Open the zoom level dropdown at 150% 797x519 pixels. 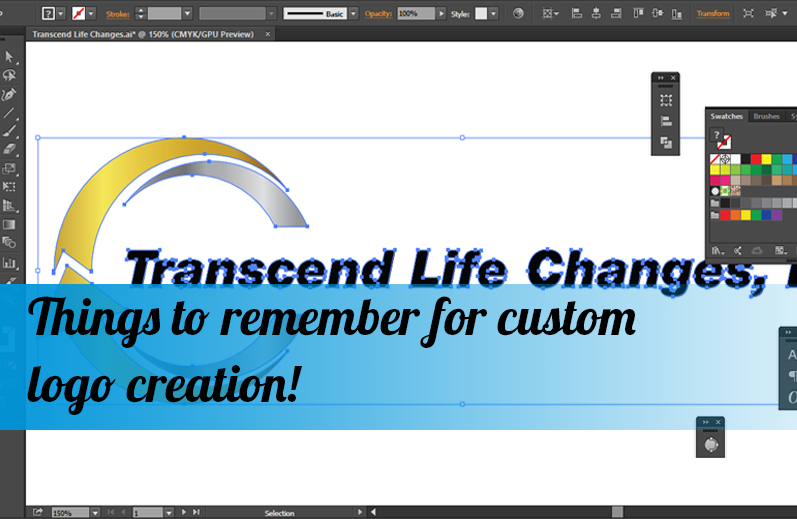[x=95, y=513]
